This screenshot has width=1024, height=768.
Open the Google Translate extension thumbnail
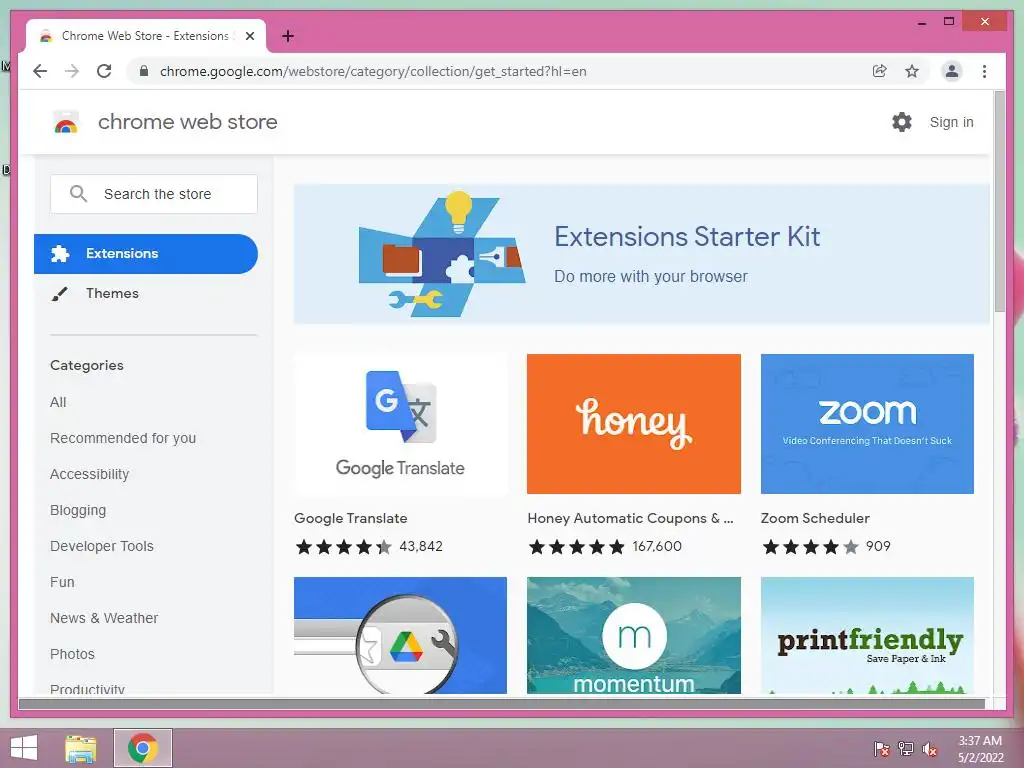click(x=400, y=424)
